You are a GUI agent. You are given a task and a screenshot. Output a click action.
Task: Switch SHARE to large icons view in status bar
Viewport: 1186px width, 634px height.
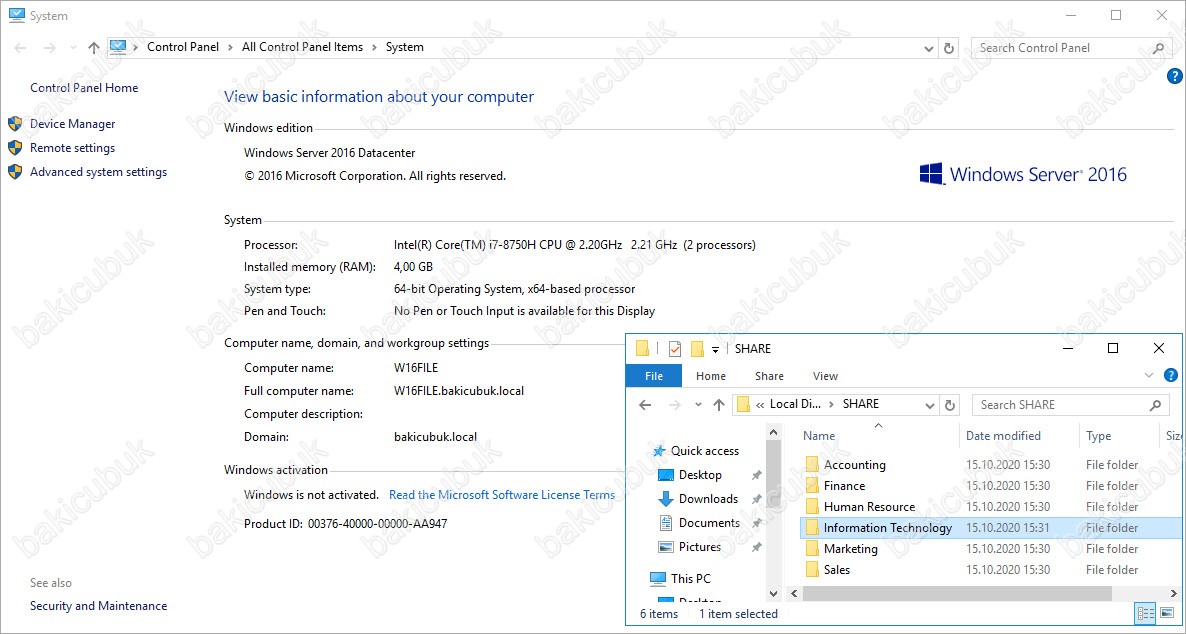click(1166, 614)
